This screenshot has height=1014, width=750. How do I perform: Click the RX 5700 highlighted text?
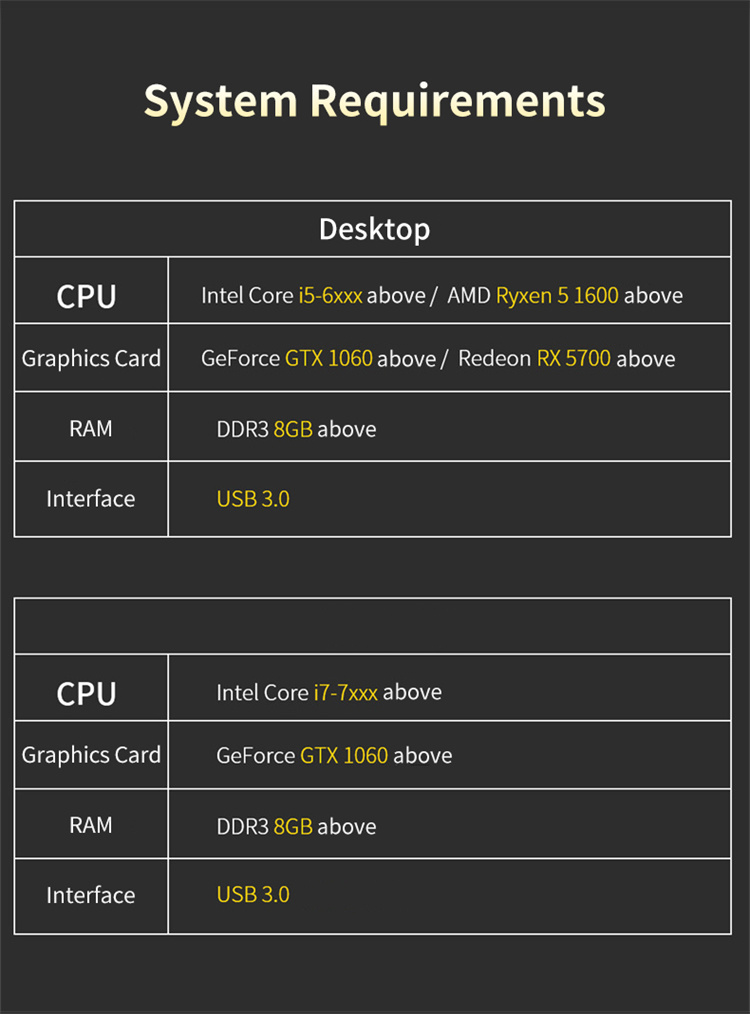tap(573, 358)
